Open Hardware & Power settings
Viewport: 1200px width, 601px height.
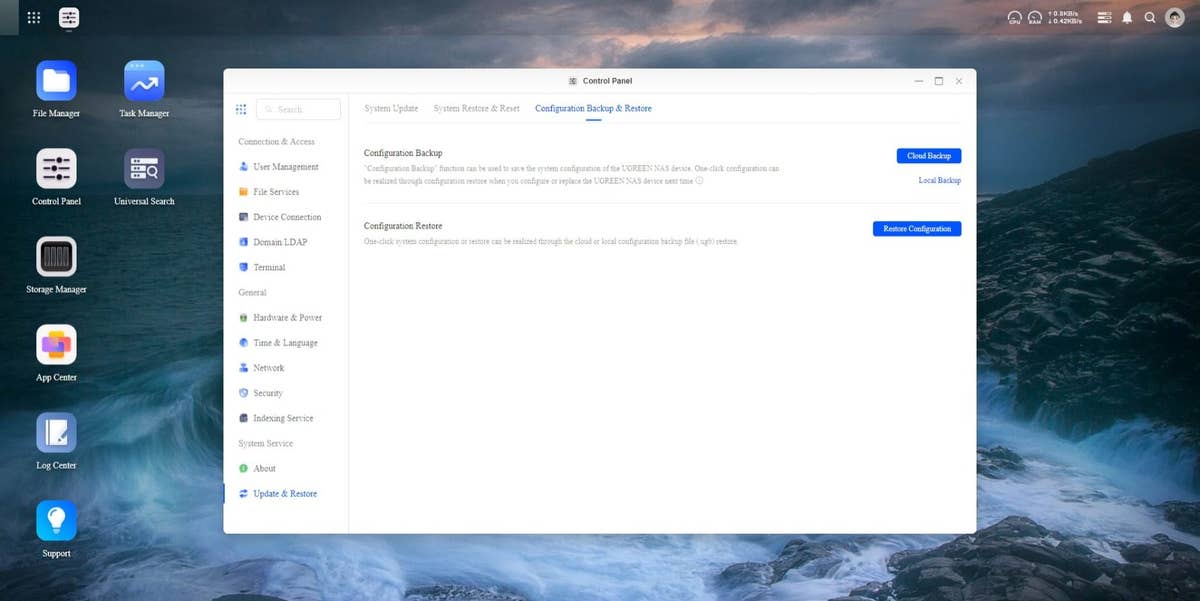[287, 318]
